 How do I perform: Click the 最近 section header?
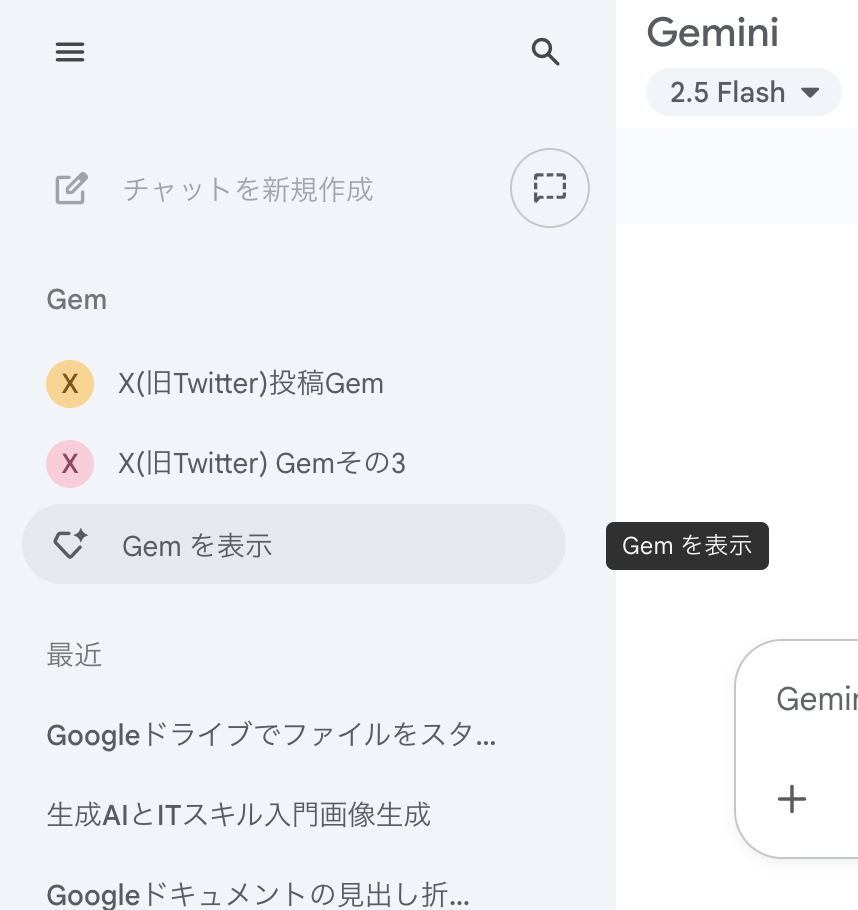coord(75,655)
